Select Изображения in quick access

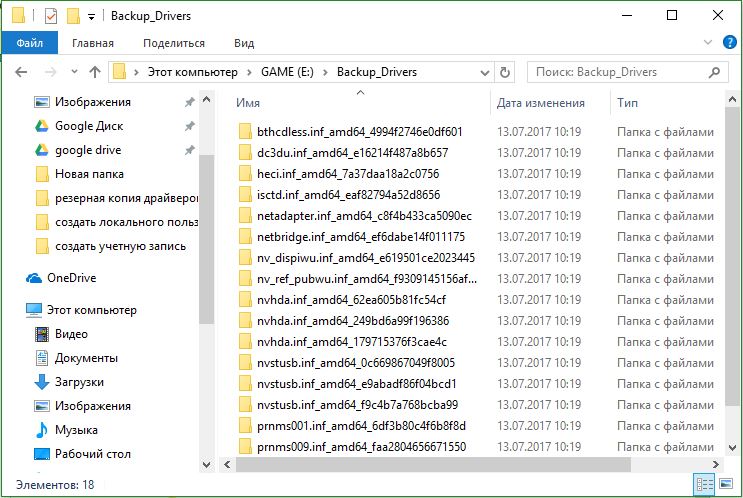[x=92, y=102]
